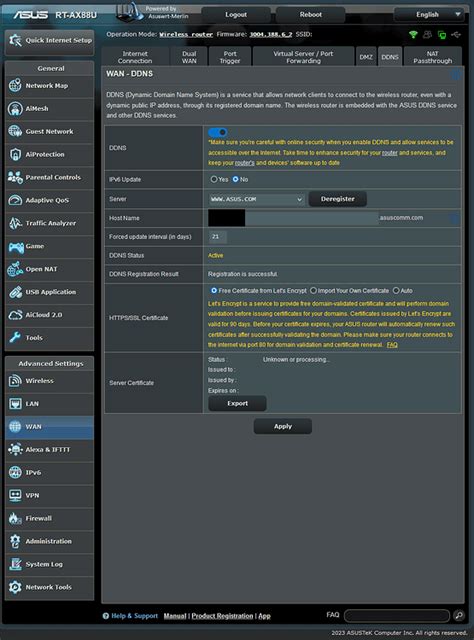Select No for IPv6 Update
Screen dimensions: 474x640
235,179
